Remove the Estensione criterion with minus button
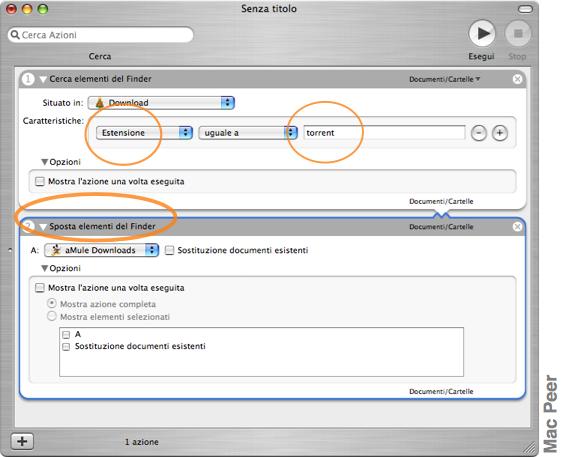 point(479,133)
